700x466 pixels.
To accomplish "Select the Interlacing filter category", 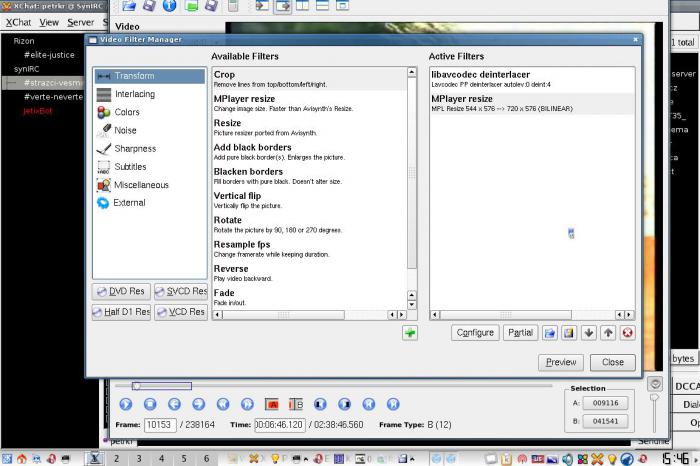I will (150, 94).
